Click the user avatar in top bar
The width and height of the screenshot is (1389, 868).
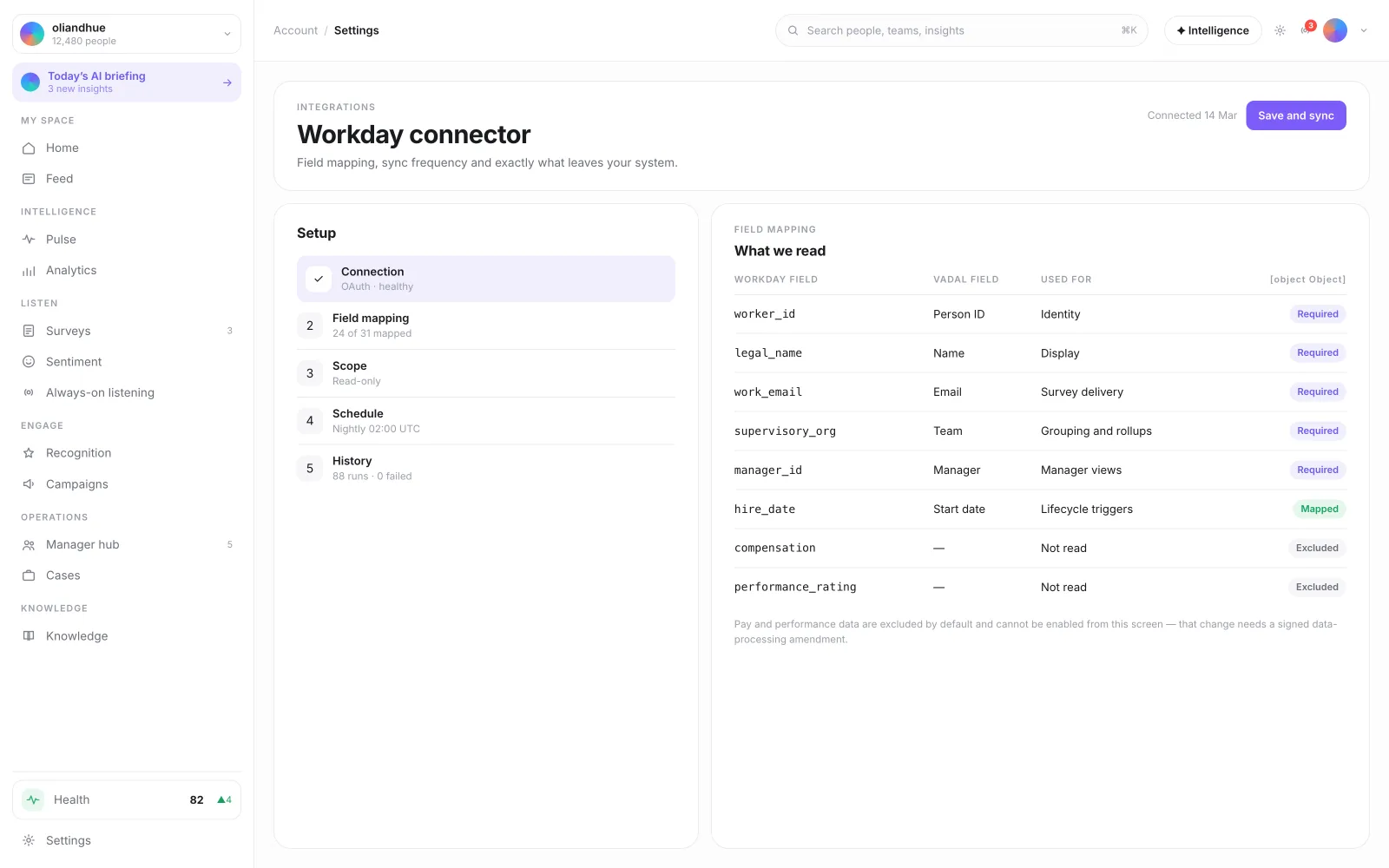(x=1335, y=30)
